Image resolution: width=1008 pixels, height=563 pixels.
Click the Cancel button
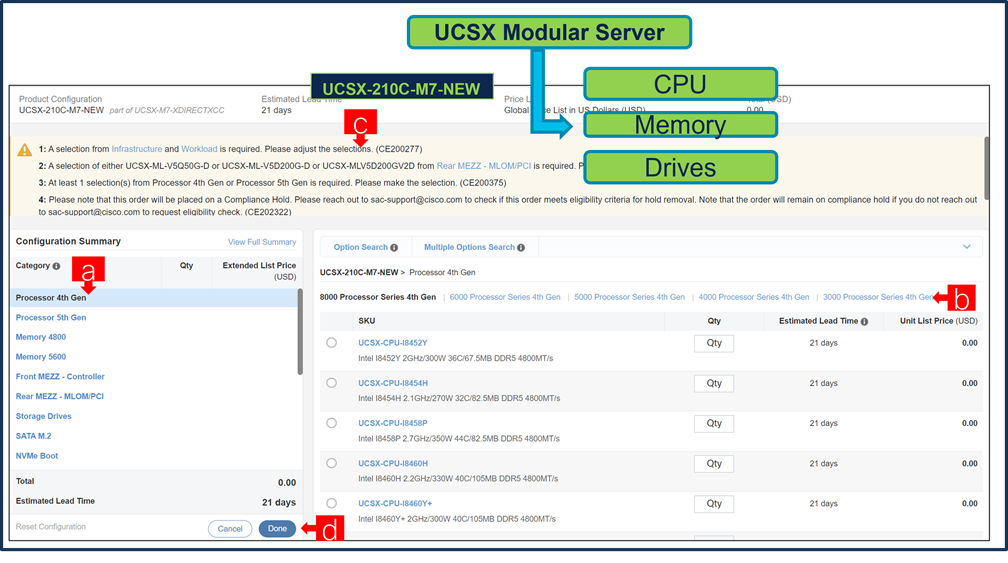tap(230, 529)
